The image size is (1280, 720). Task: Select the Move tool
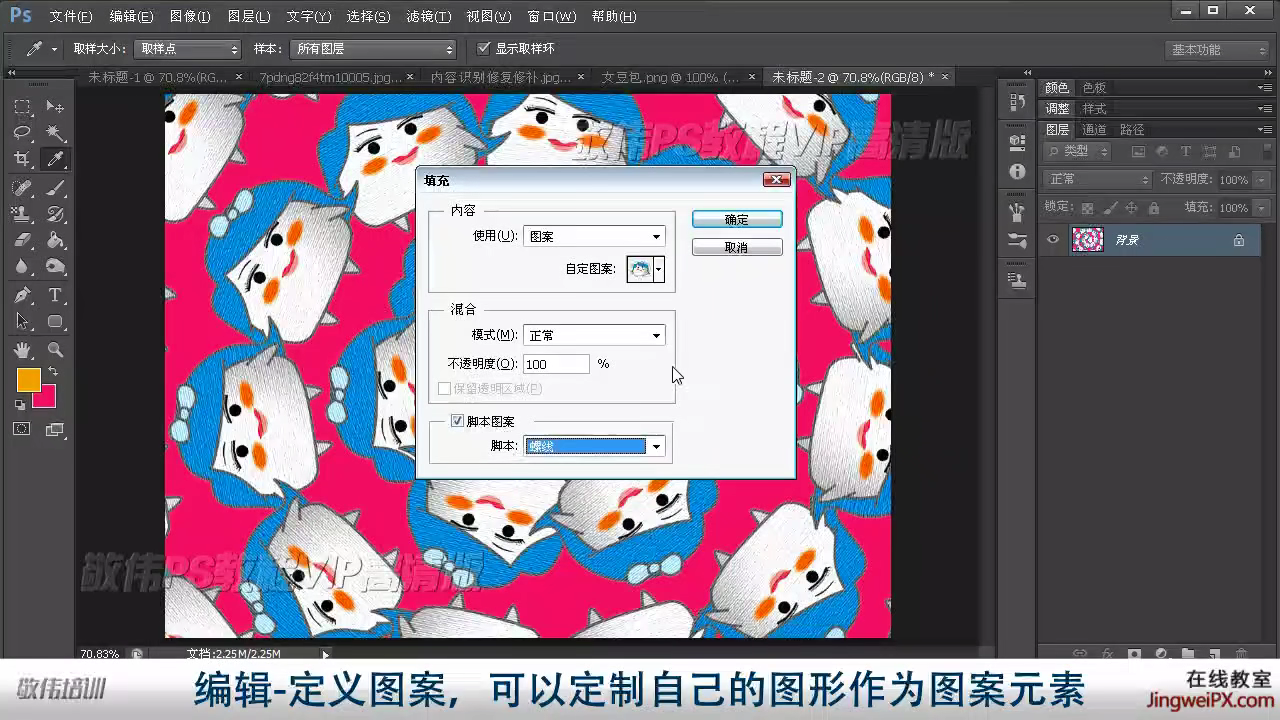point(55,107)
